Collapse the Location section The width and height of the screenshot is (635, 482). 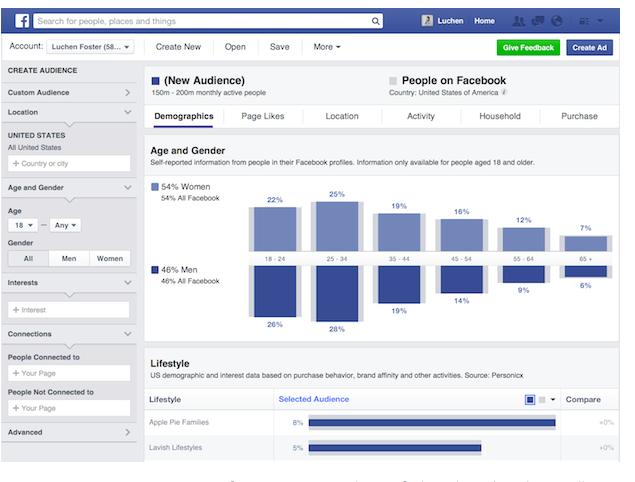(x=69, y=112)
